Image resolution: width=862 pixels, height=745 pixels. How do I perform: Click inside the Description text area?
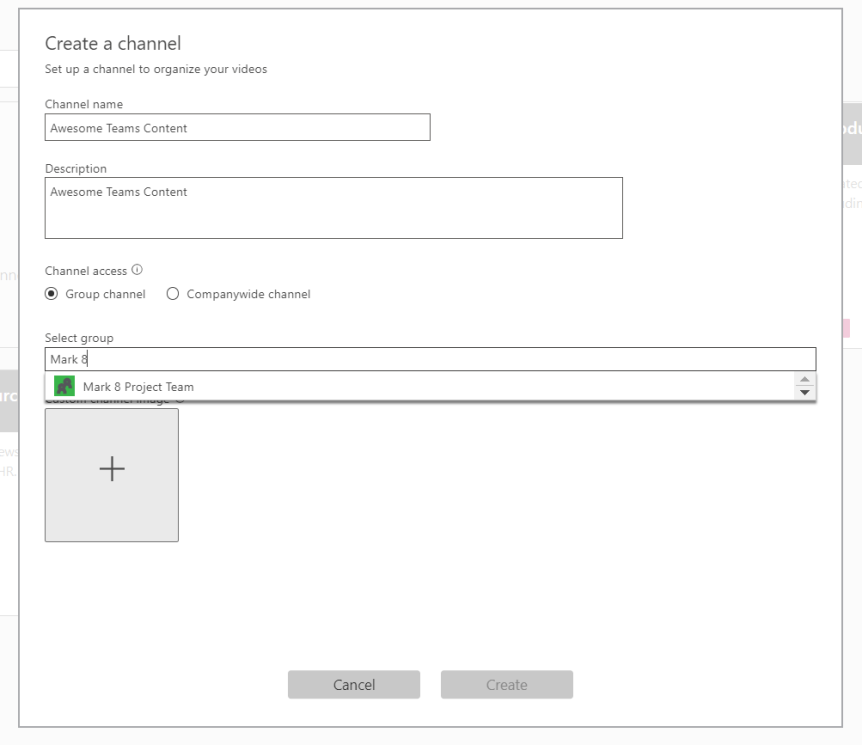point(333,208)
